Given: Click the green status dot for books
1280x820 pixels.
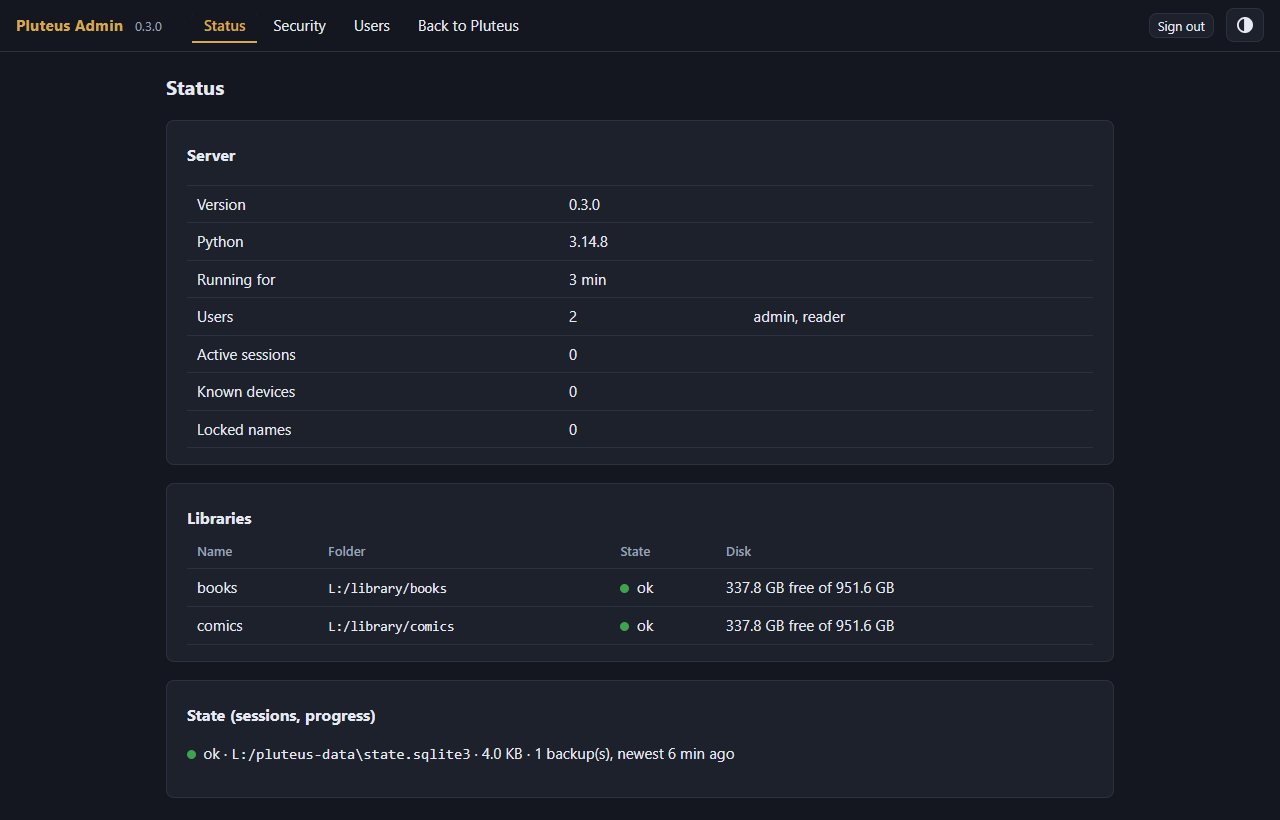Looking at the screenshot, I should [625, 589].
